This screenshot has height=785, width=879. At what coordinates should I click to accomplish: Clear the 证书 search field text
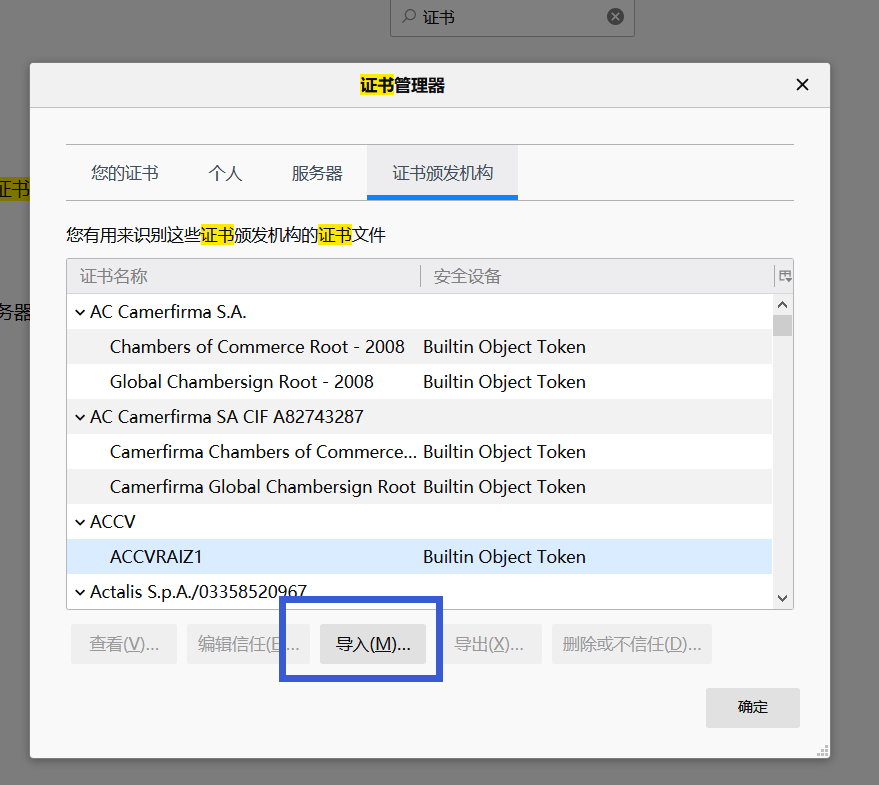tap(615, 16)
